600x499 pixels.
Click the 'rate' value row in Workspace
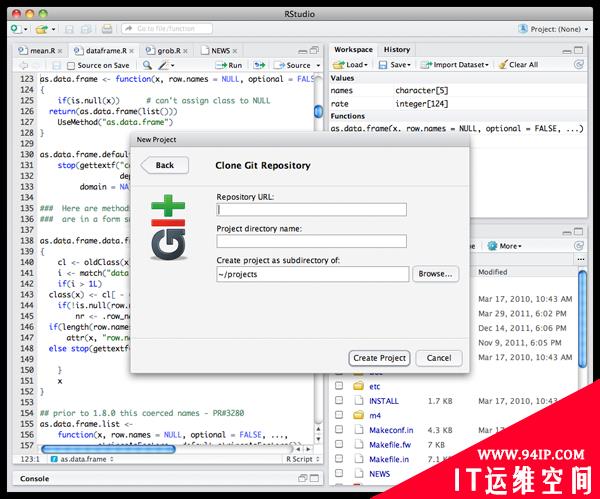pos(458,104)
